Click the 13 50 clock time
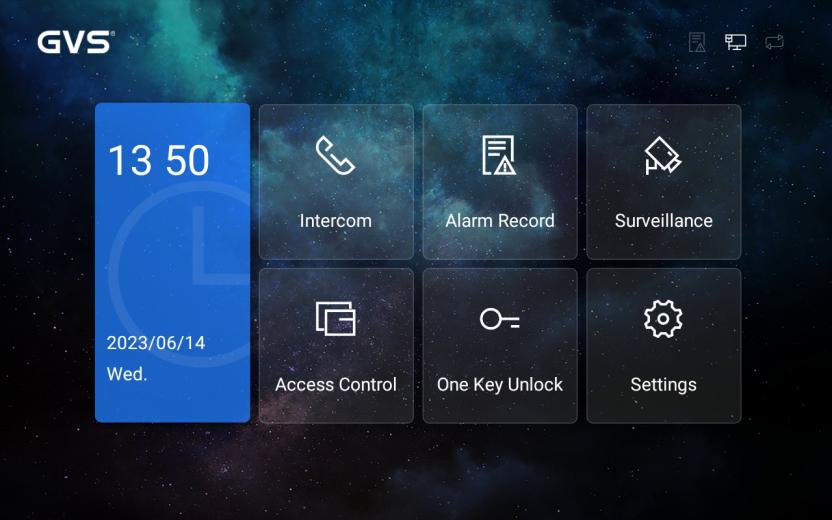This screenshot has width=832, height=520. coord(159,161)
